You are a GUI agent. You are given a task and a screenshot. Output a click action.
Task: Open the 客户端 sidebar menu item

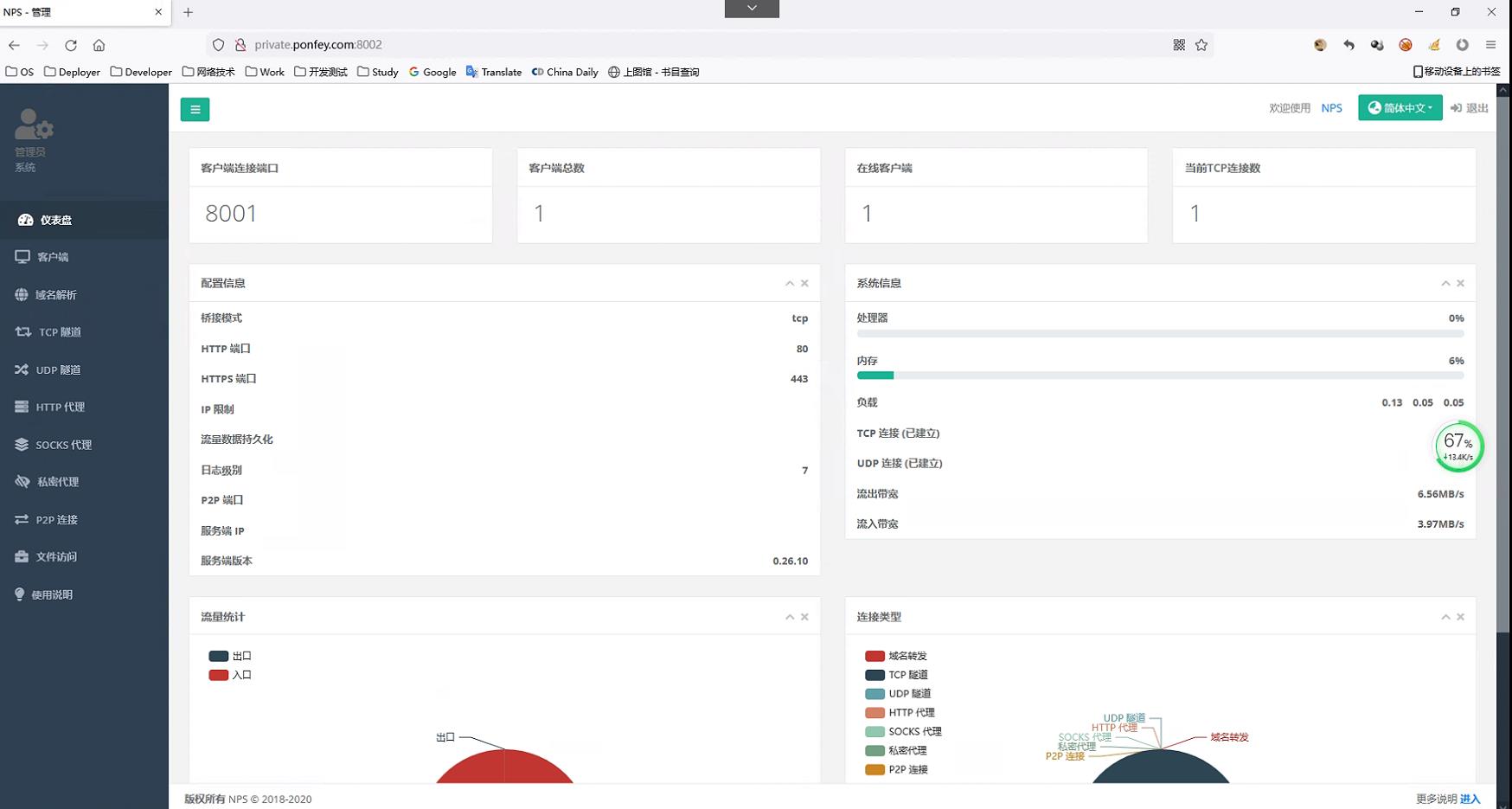coord(53,257)
